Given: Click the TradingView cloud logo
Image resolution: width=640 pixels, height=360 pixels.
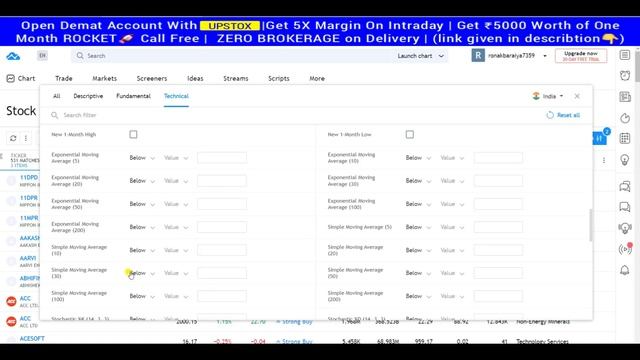Looking at the screenshot, I should click(x=13, y=56).
